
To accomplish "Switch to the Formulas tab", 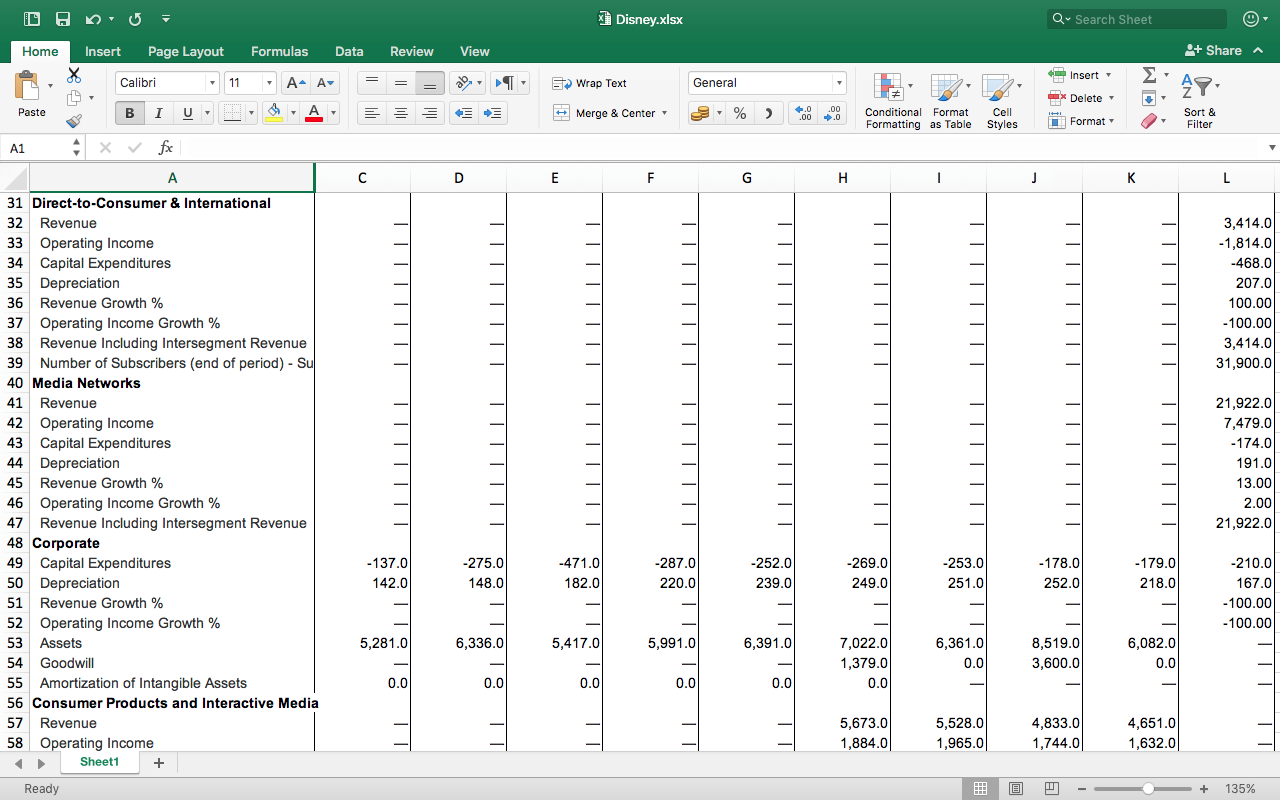I will click(279, 51).
